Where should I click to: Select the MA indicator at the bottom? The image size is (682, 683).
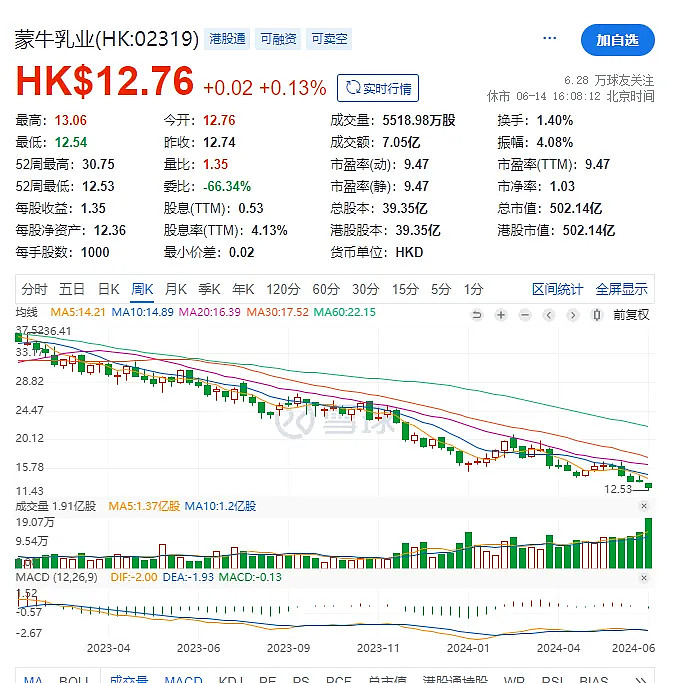coord(33,680)
